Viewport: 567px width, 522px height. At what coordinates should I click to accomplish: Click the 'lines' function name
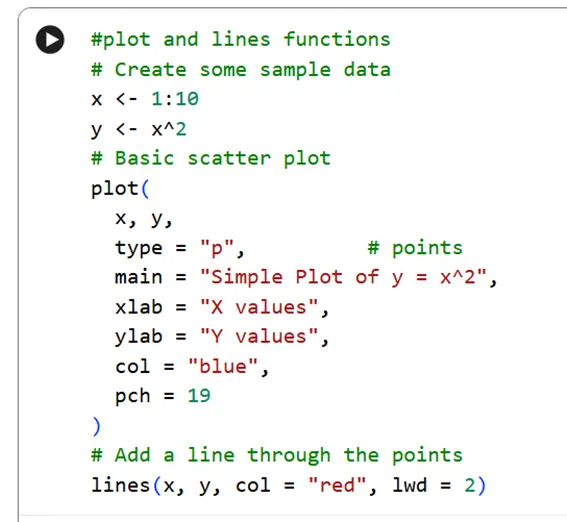120,485
